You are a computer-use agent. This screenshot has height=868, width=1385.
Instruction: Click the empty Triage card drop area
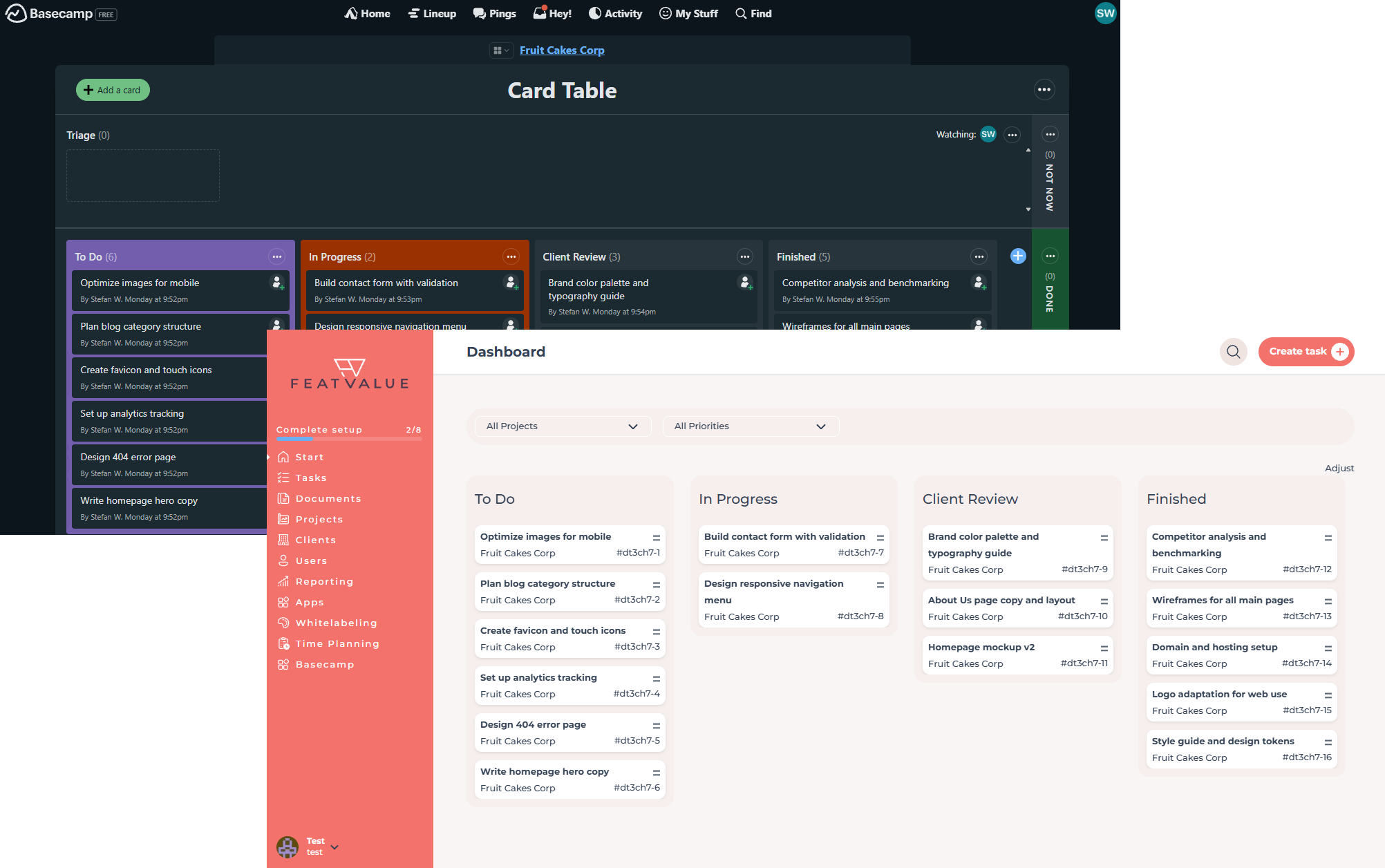[143, 176]
